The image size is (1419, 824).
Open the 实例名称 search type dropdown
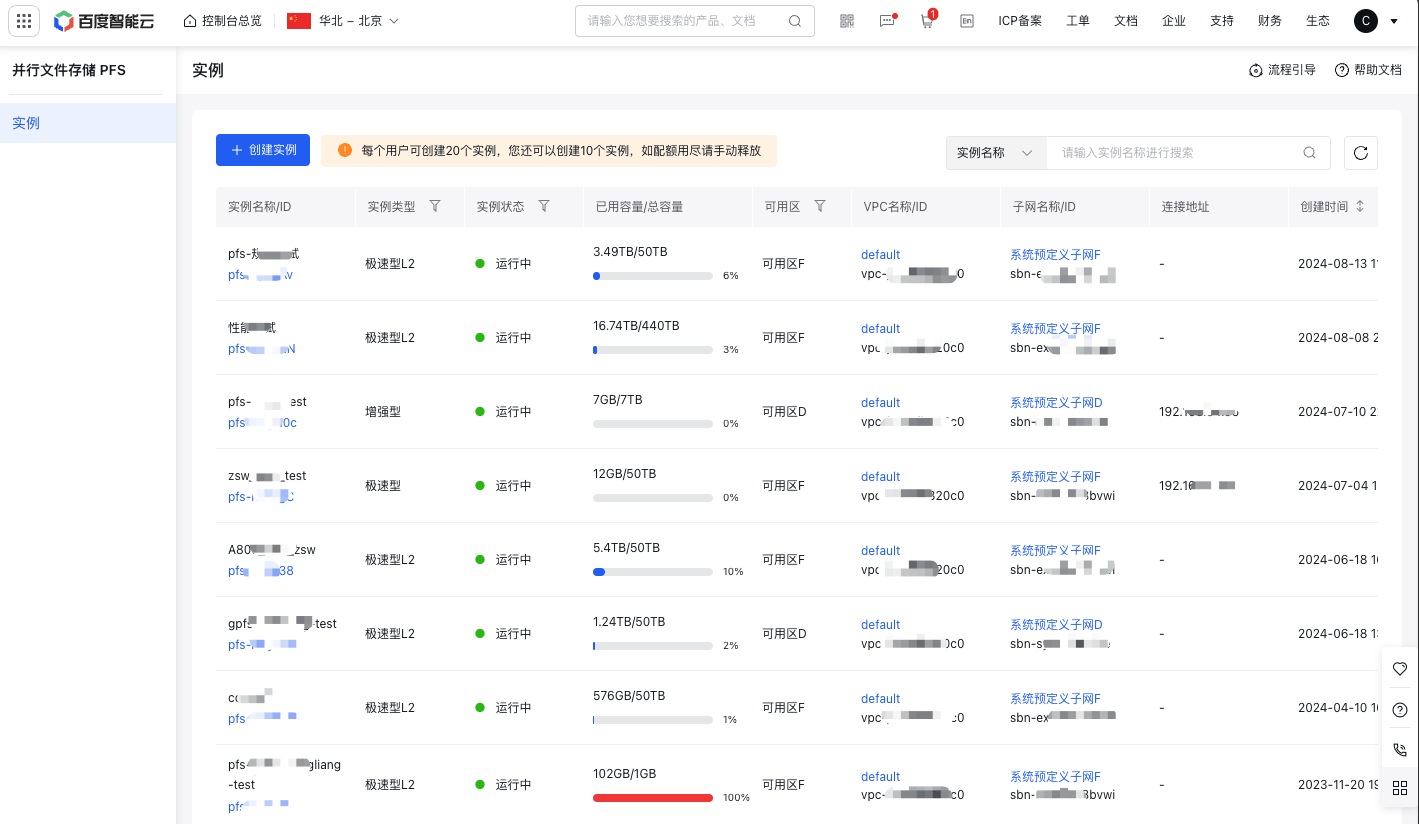click(996, 153)
